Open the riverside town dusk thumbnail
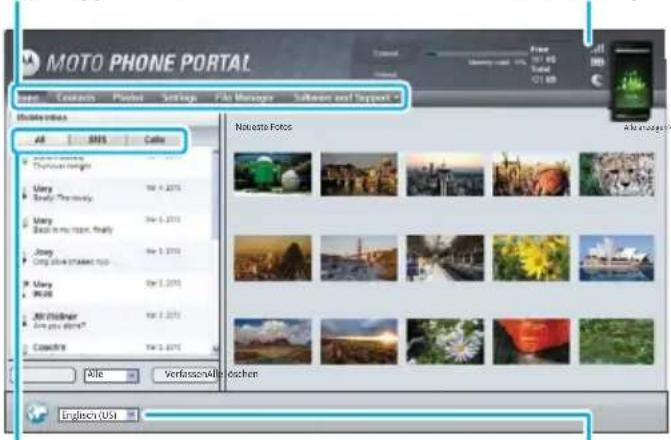Screen dimensions: 671x440 [x=359, y=174]
